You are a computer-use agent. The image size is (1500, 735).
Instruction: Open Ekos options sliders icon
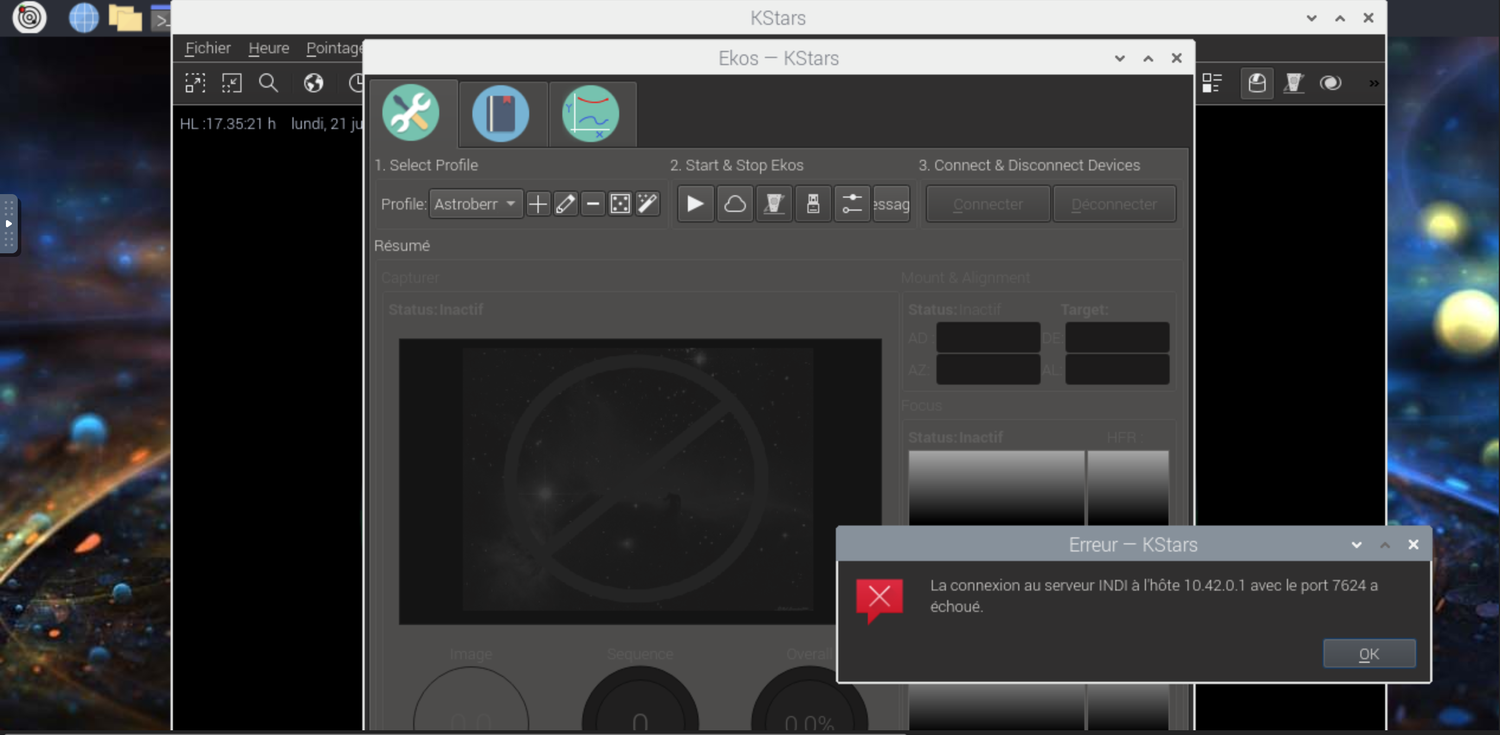point(852,204)
